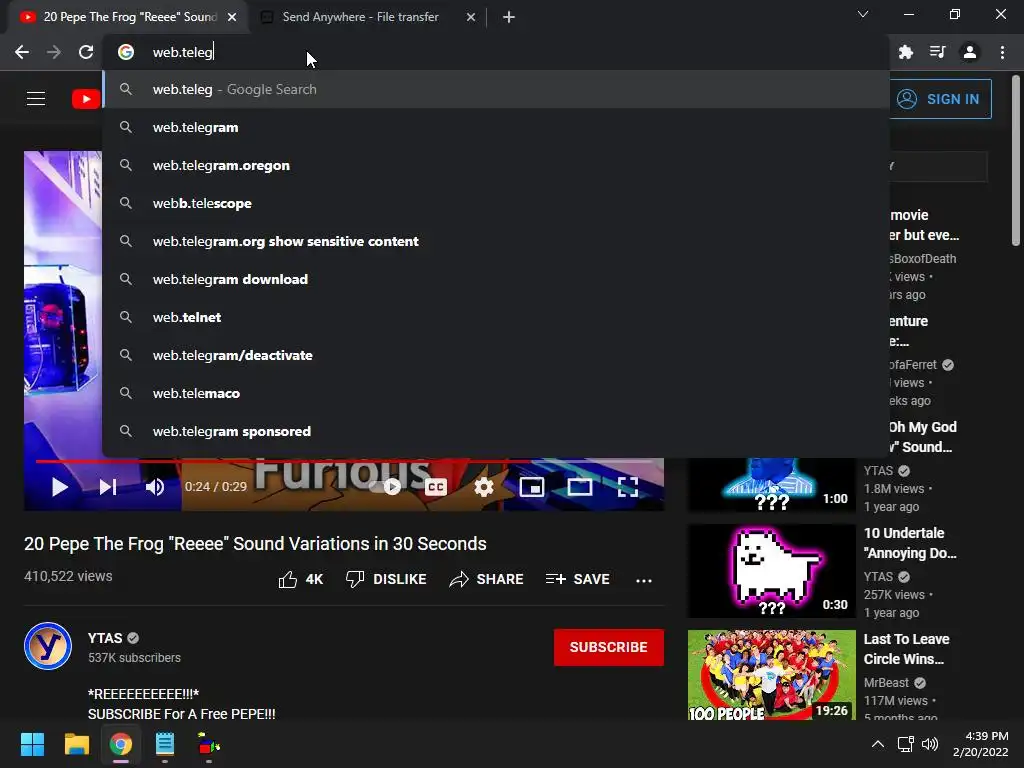Image resolution: width=1024 pixels, height=768 pixels.
Task: Reload the current page
Action: click(x=86, y=52)
